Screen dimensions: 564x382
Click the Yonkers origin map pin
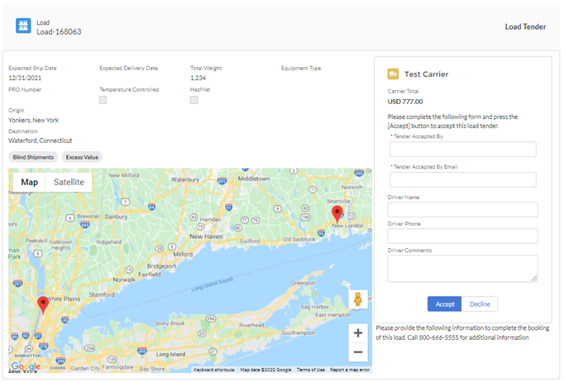(43, 305)
